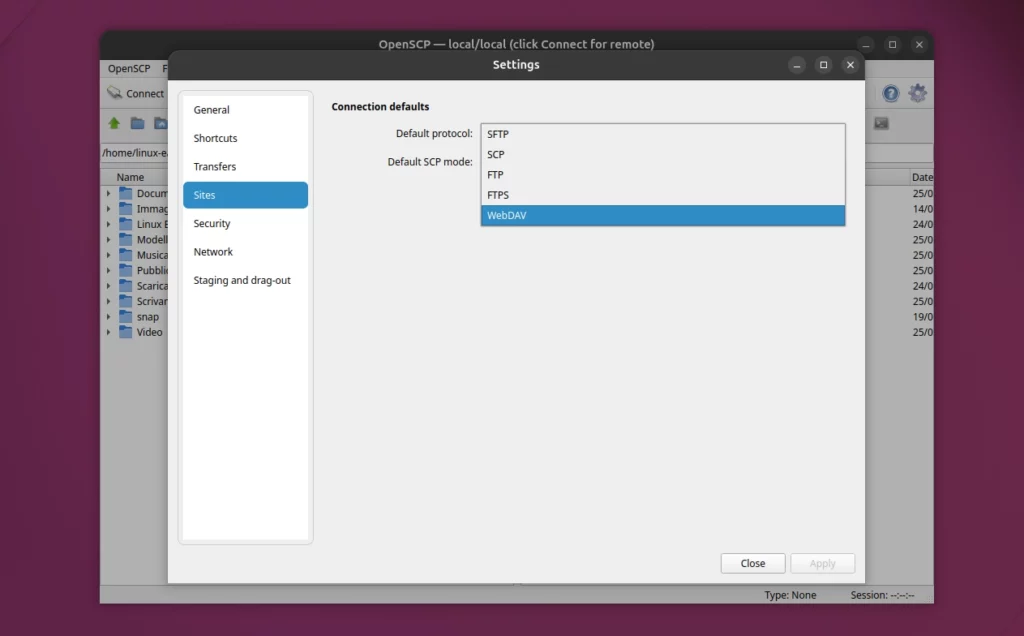Click the Connect plug icon in main window
Viewport: 1024px width, 636px height.
click(114, 93)
